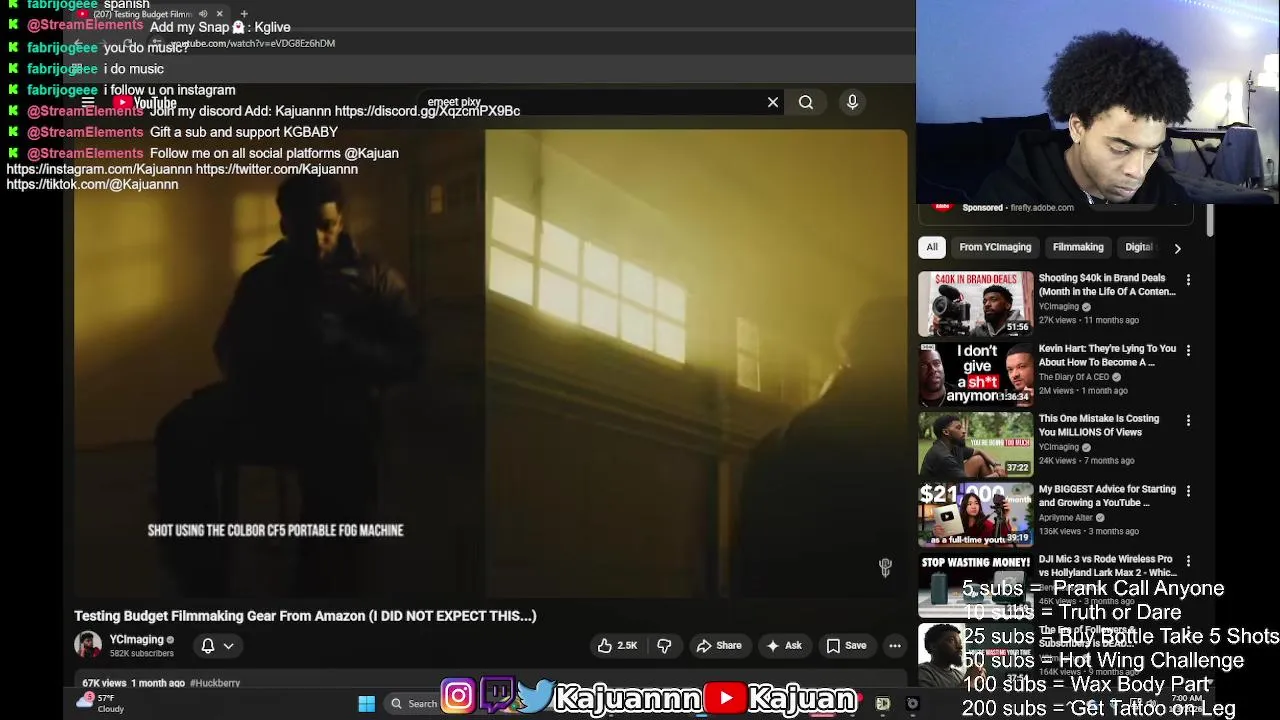Expand the description at '67K views'

click(104, 683)
